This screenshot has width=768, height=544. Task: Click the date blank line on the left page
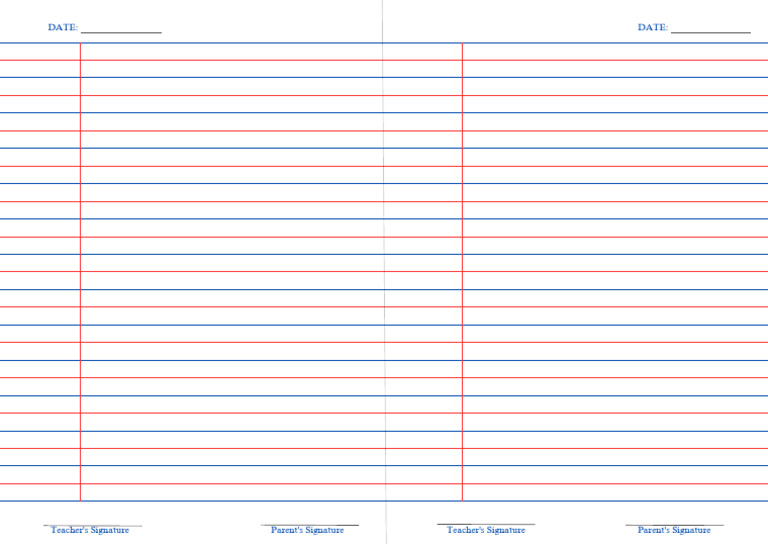(x=121, y=32)
